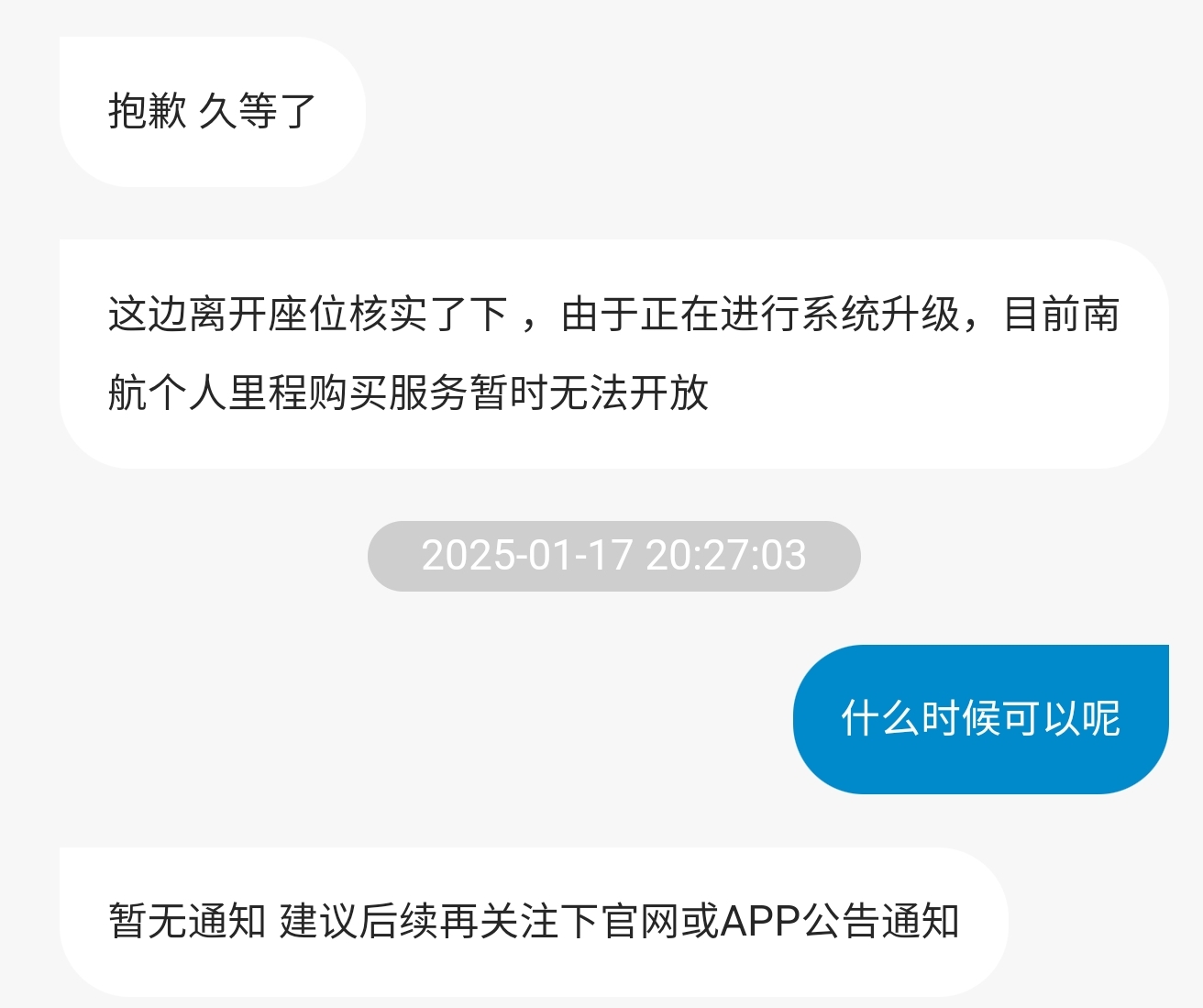Select the "暂无通知" reply message bubble
Screen dimensions: 1203x1008
(x=534, y=922)
